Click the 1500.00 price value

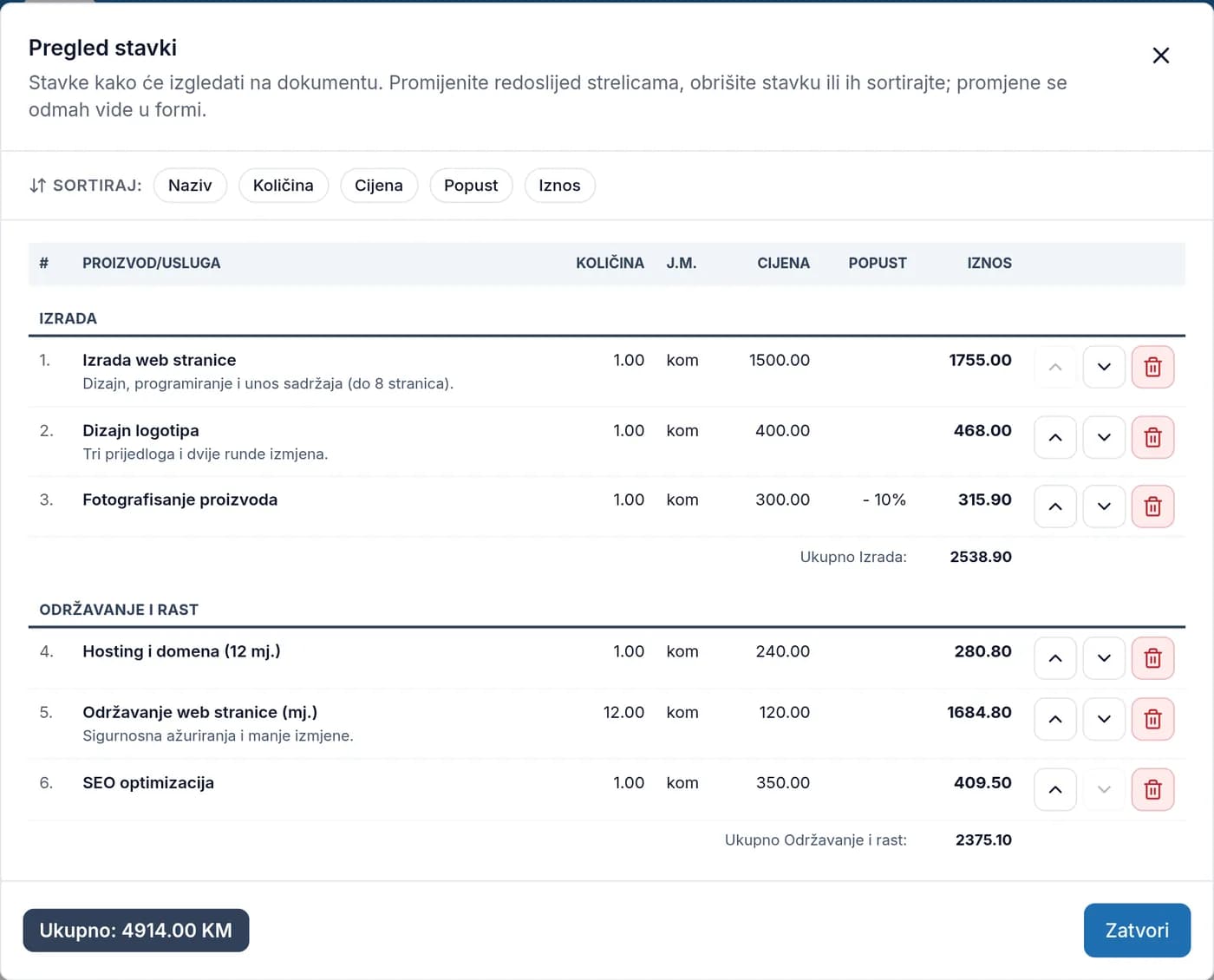780,360
